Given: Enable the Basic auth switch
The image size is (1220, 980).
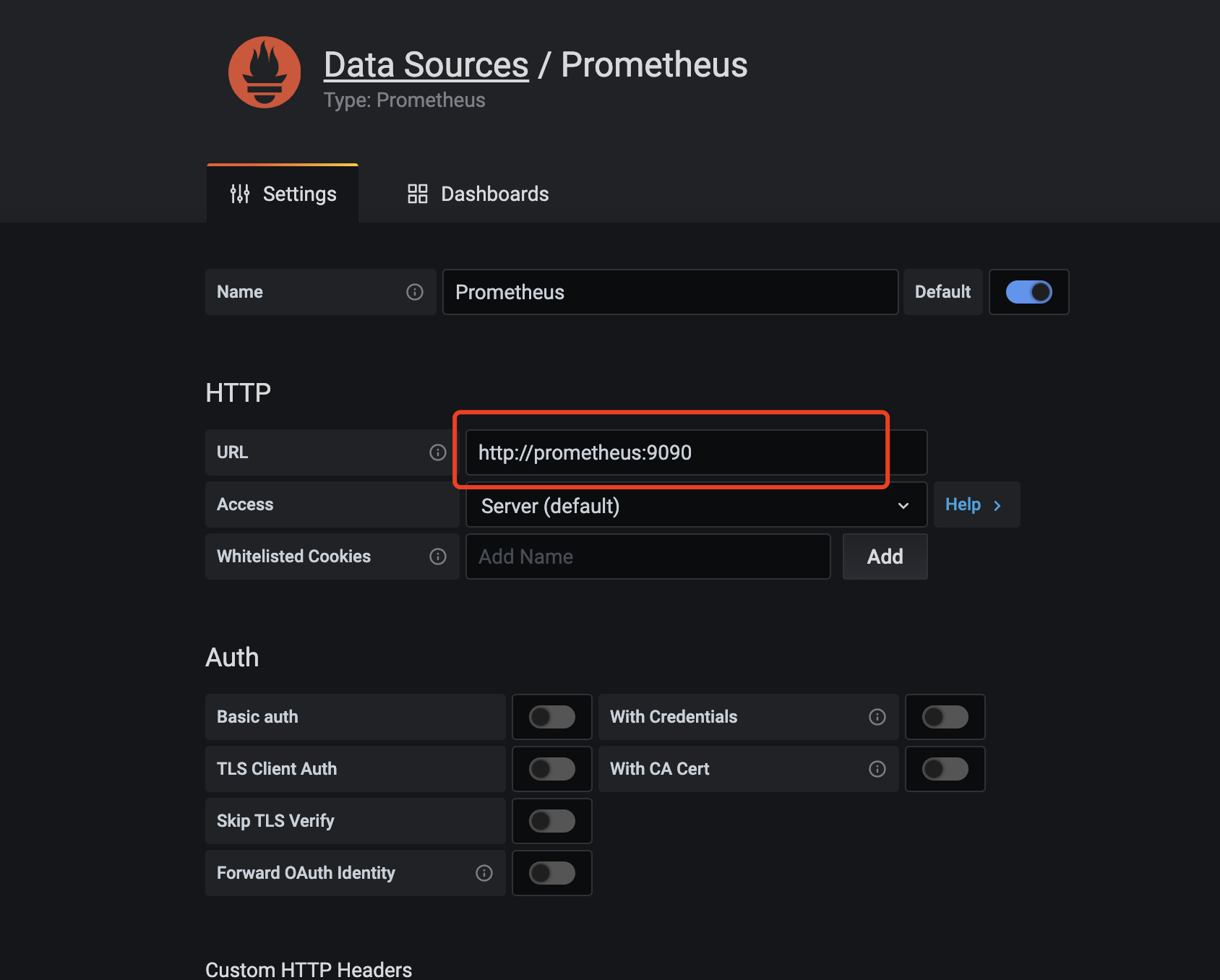Looking at the screenshot, I should tap(552, 717).
